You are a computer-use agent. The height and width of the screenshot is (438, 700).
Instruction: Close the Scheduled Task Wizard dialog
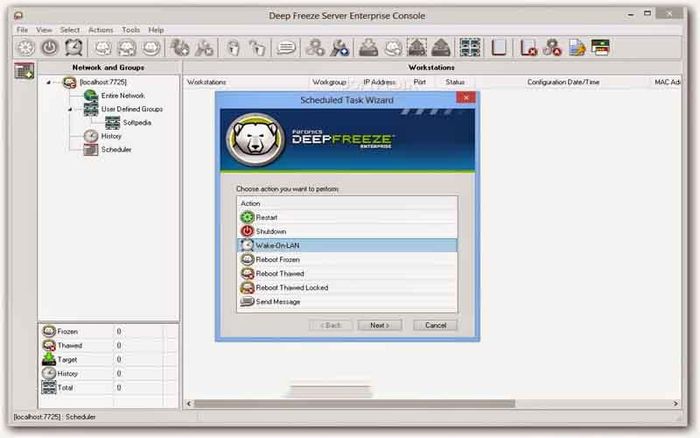pyautogui.click(x=466, y=97)
